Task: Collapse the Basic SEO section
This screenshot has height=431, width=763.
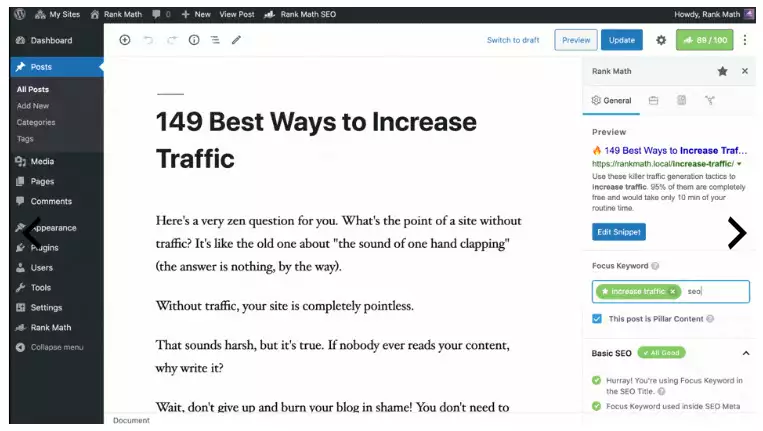Action: pos(745,353)
